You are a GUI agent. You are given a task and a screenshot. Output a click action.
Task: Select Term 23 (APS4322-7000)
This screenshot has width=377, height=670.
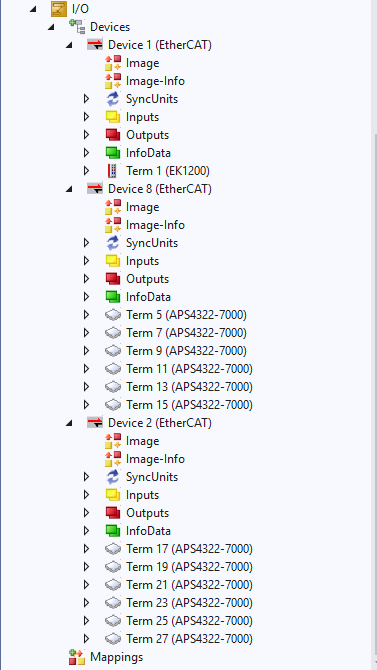pos(189,602)
